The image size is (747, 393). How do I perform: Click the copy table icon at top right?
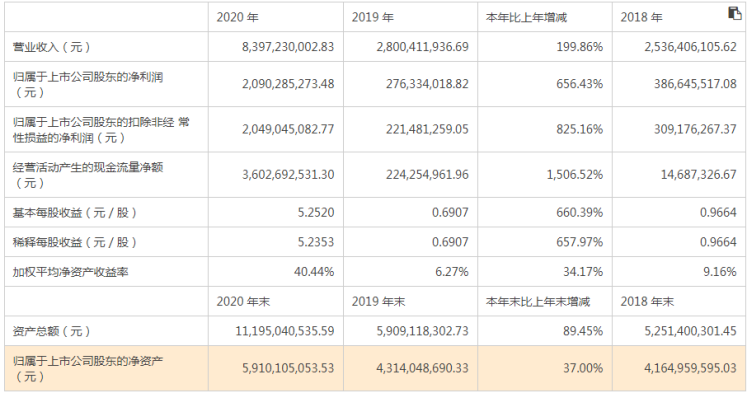[x=735, y=13]
